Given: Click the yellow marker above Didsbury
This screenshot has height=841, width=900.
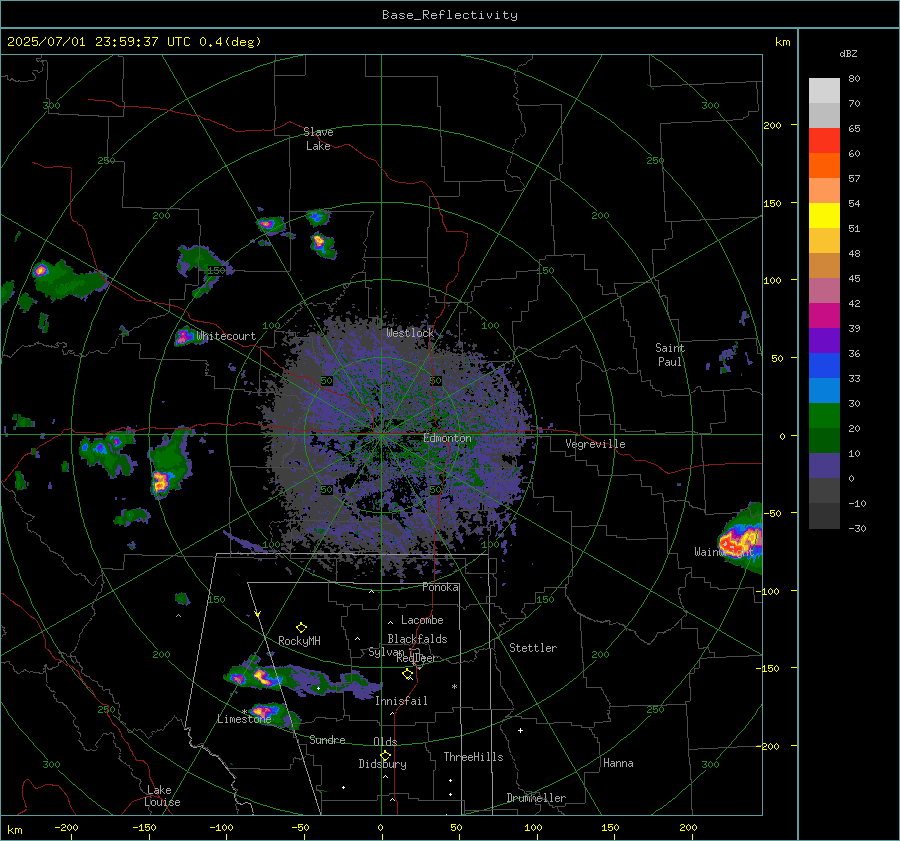Looking at the screenshot, I should (x=385, y=755).
